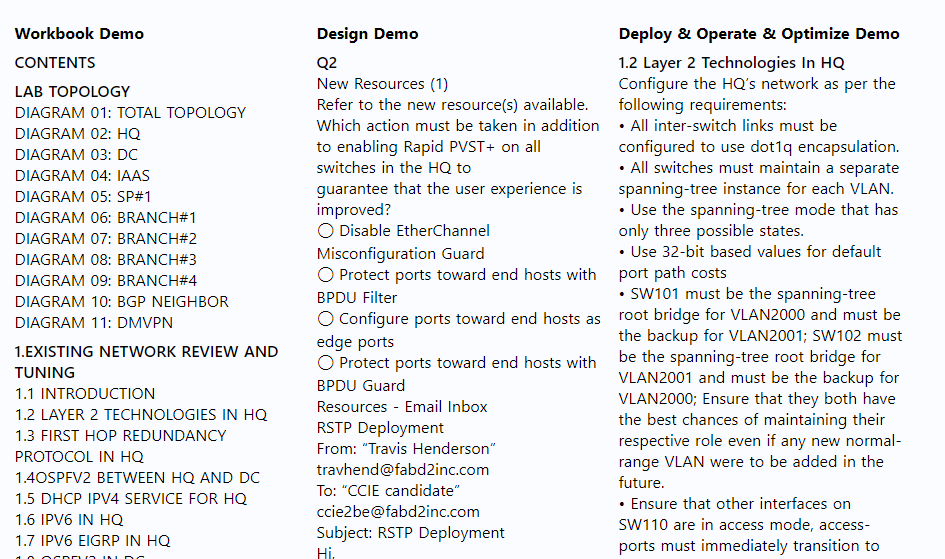Click the Q2 question heading
Viewport: 945px width, 559px height.
[x=327, y=63]
